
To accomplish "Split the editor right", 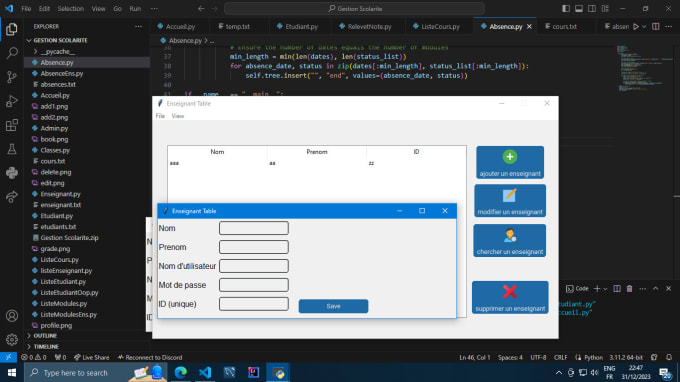I will pos(656,26).
